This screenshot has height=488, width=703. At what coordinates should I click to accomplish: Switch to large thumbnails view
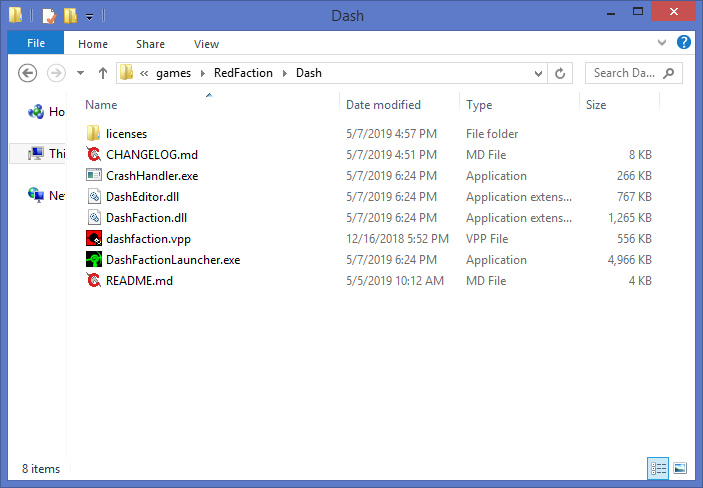pyautogui.click(x=680, y=468)
